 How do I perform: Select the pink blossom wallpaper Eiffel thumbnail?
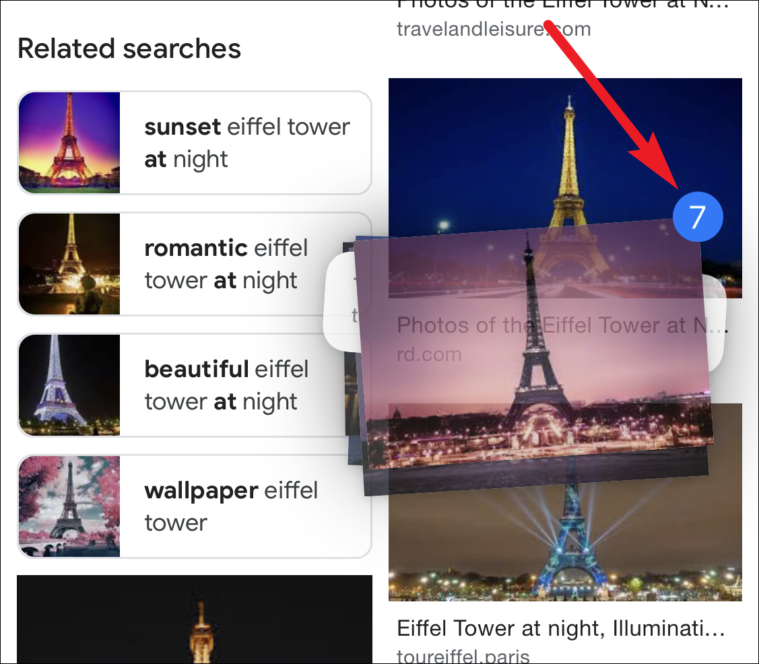69,506
